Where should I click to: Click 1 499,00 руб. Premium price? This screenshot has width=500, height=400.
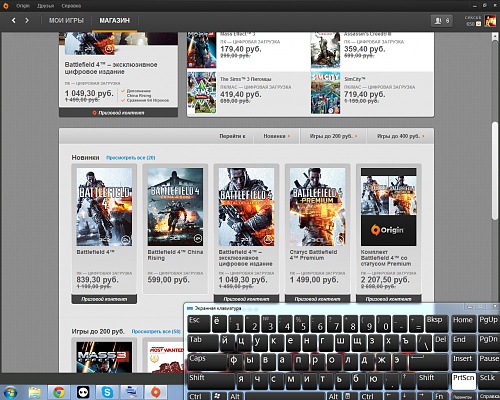pos(314,280)
